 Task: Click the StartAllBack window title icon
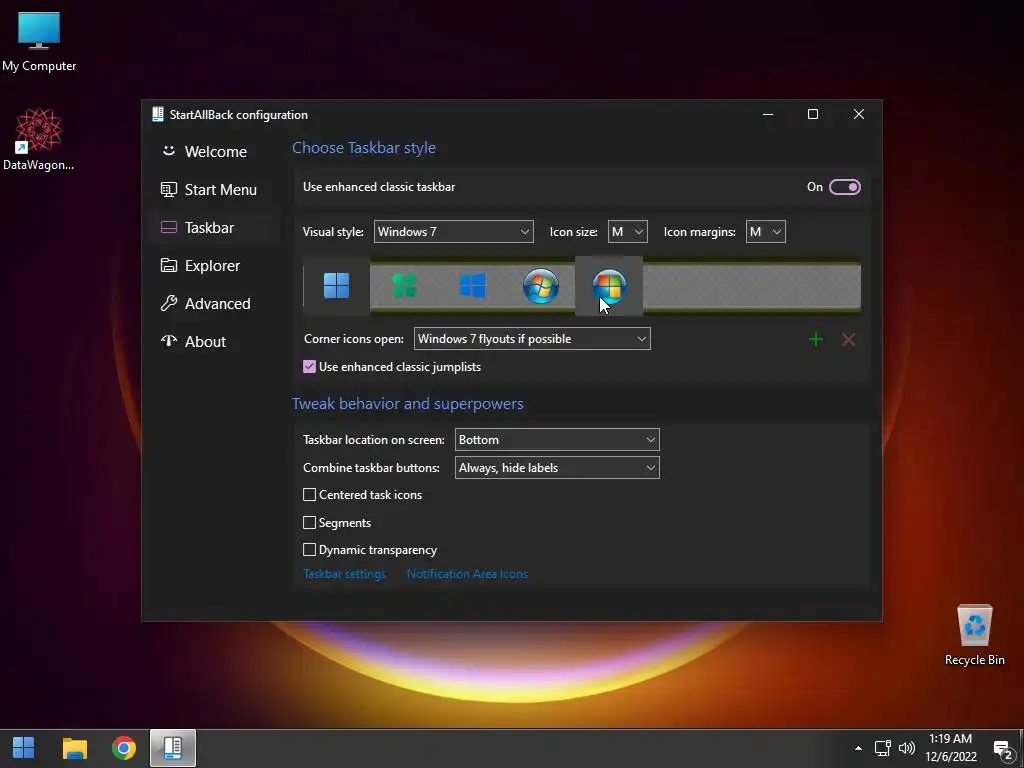(x=157, y=114)
